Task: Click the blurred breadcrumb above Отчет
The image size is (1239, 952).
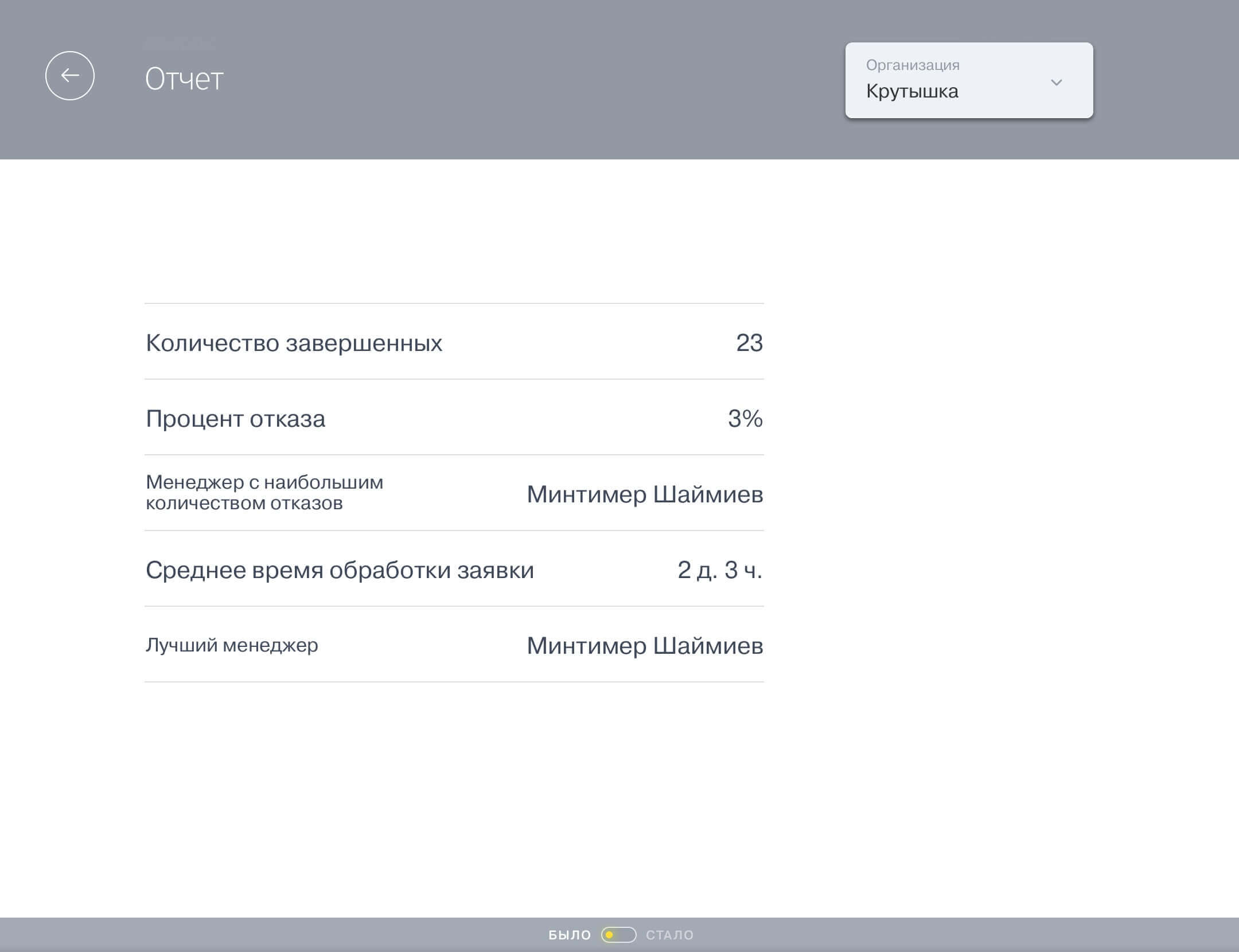Action: 180,43
